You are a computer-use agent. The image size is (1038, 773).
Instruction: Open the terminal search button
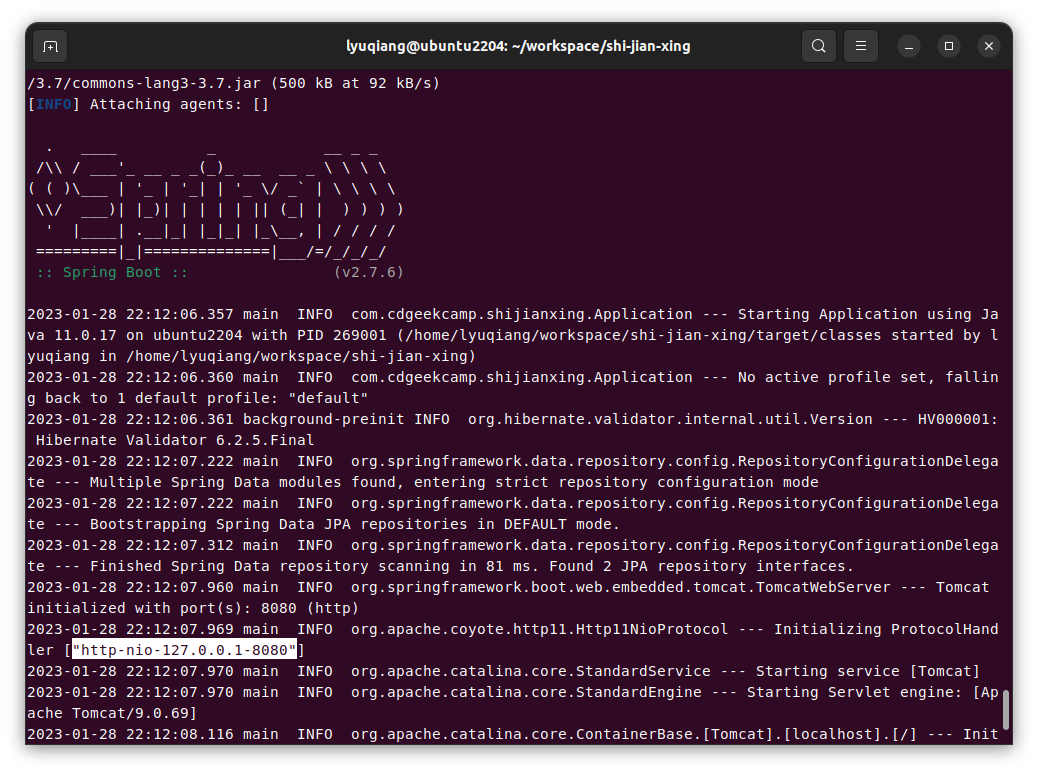coord(818,46)
